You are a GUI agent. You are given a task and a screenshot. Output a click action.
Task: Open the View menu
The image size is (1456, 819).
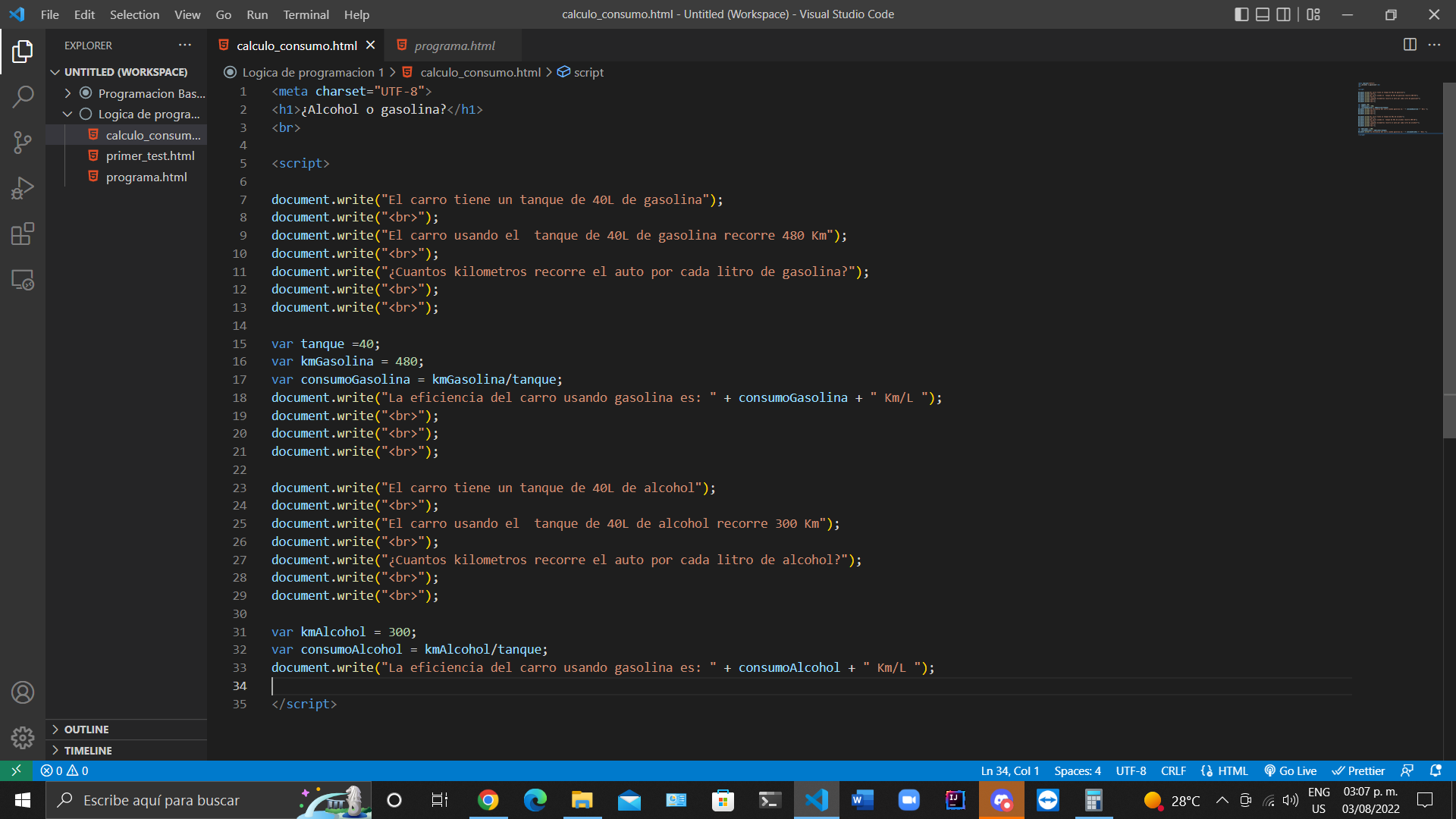[x=187, y=14]
